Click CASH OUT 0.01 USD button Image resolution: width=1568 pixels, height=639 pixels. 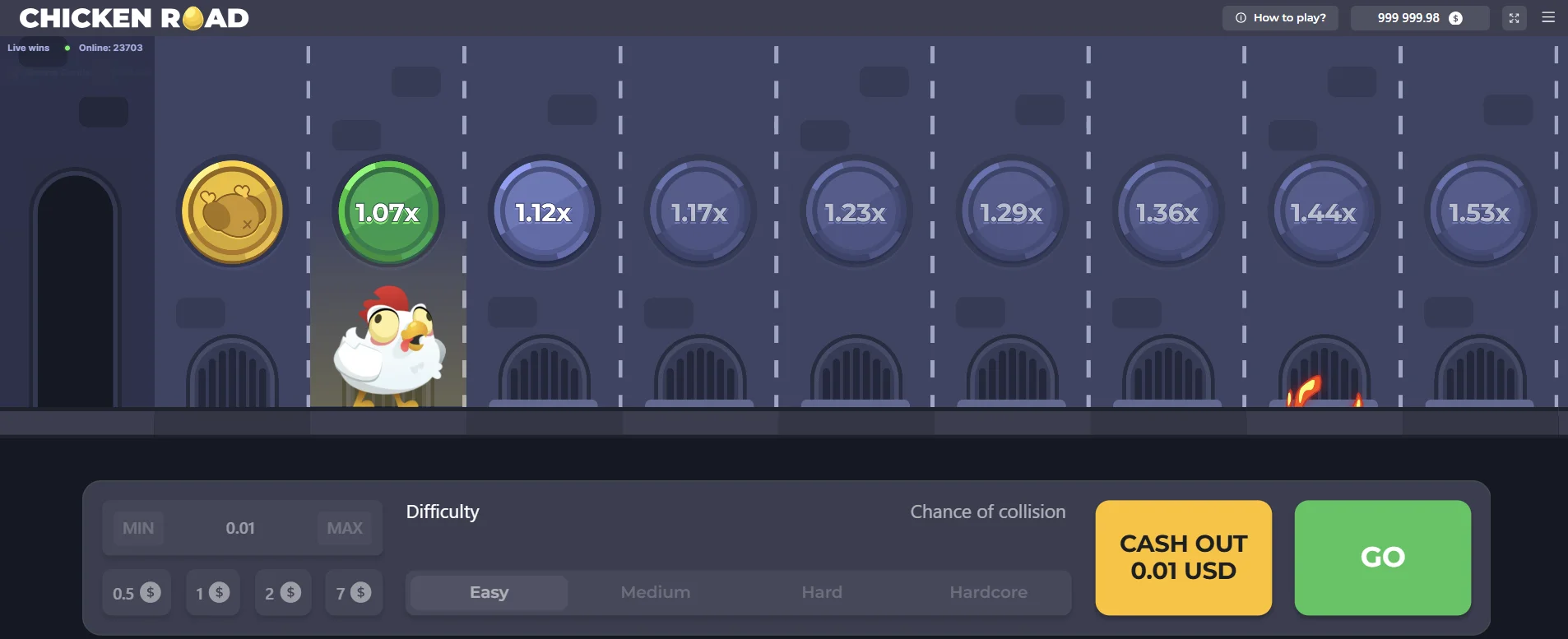pyautogui.click(x=1184, y=558)
